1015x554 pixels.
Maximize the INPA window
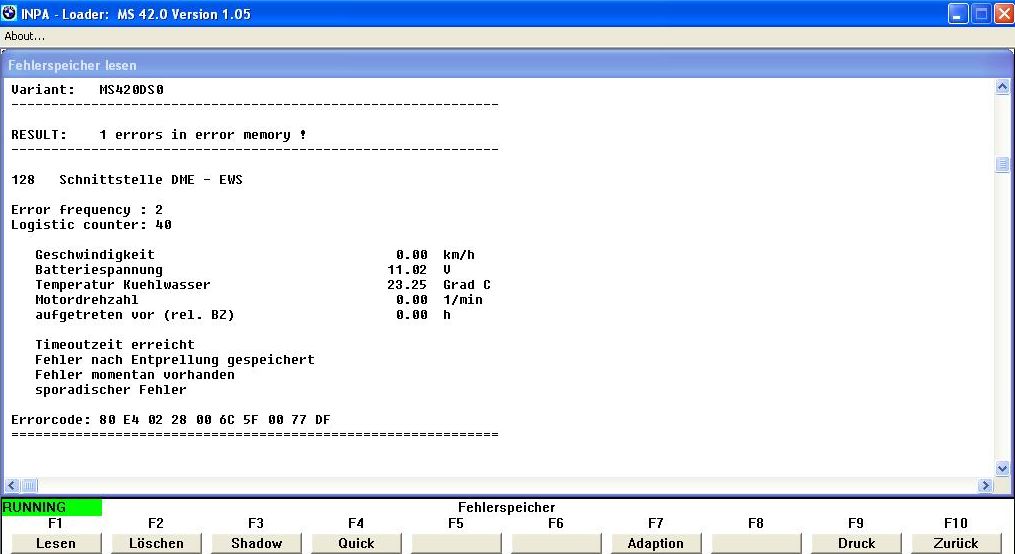tap(981, 14)
